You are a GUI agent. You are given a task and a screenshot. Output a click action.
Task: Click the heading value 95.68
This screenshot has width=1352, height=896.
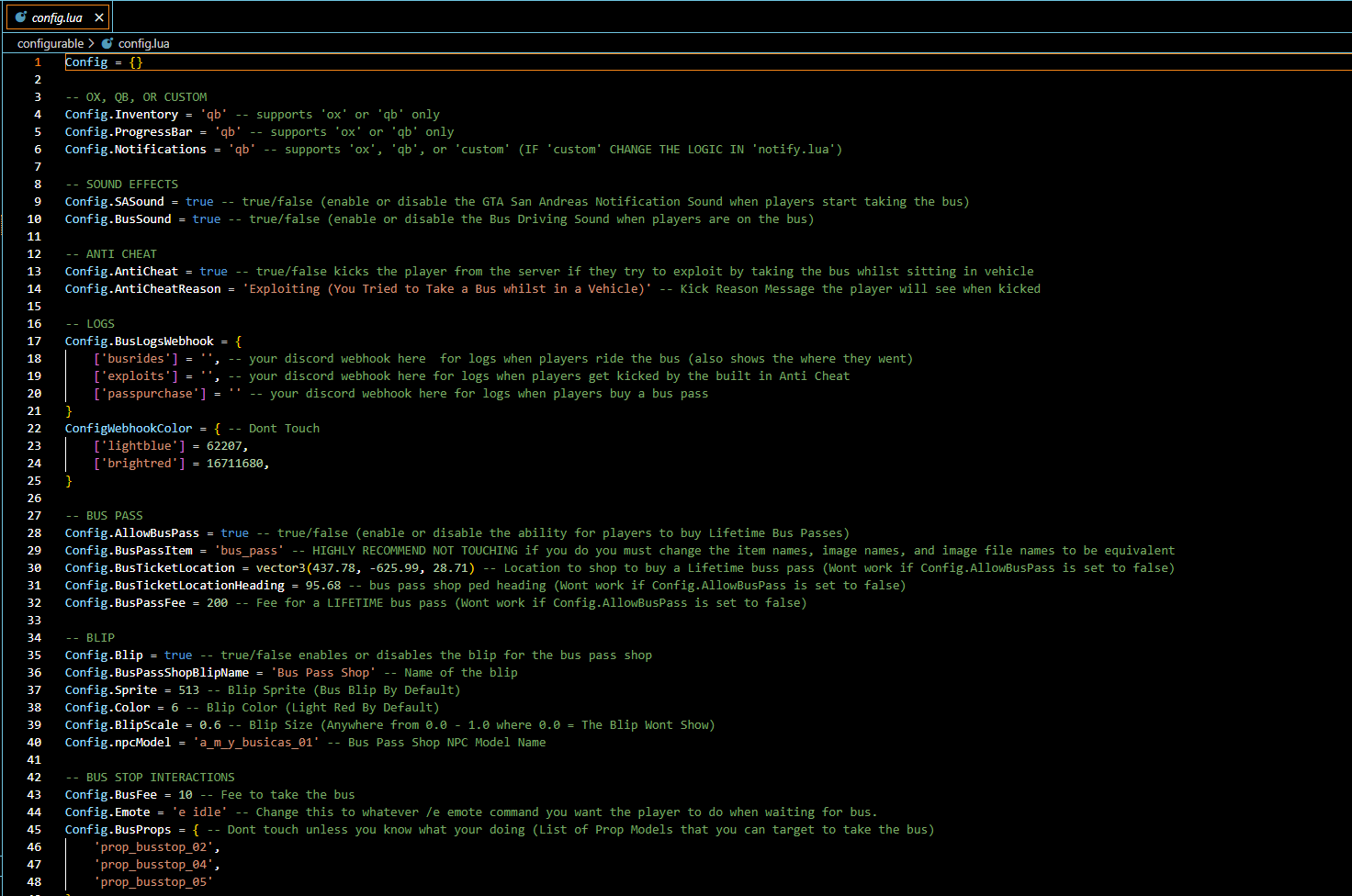point(323,586)
